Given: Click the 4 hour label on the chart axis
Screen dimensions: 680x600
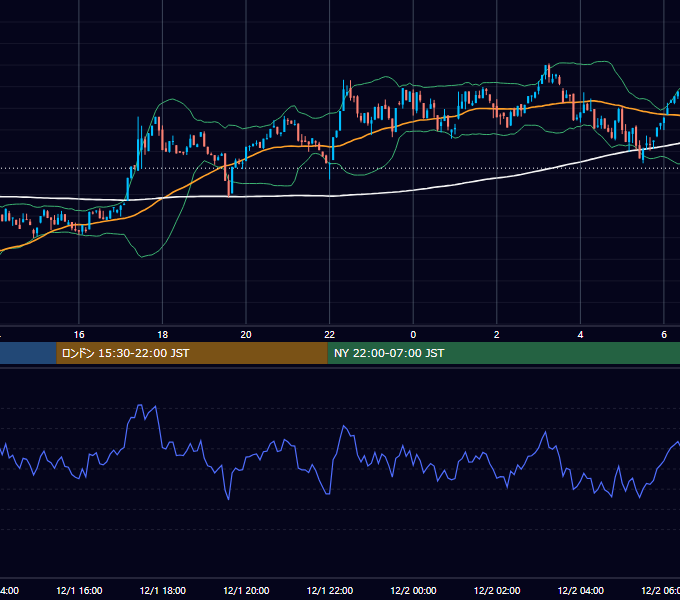Looking at the screenshot, I should pos(580,335).
